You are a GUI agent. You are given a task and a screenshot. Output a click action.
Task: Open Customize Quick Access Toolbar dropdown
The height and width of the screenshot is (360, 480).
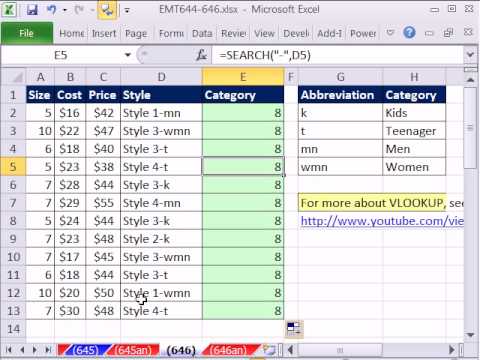click(x=127, y=10)
